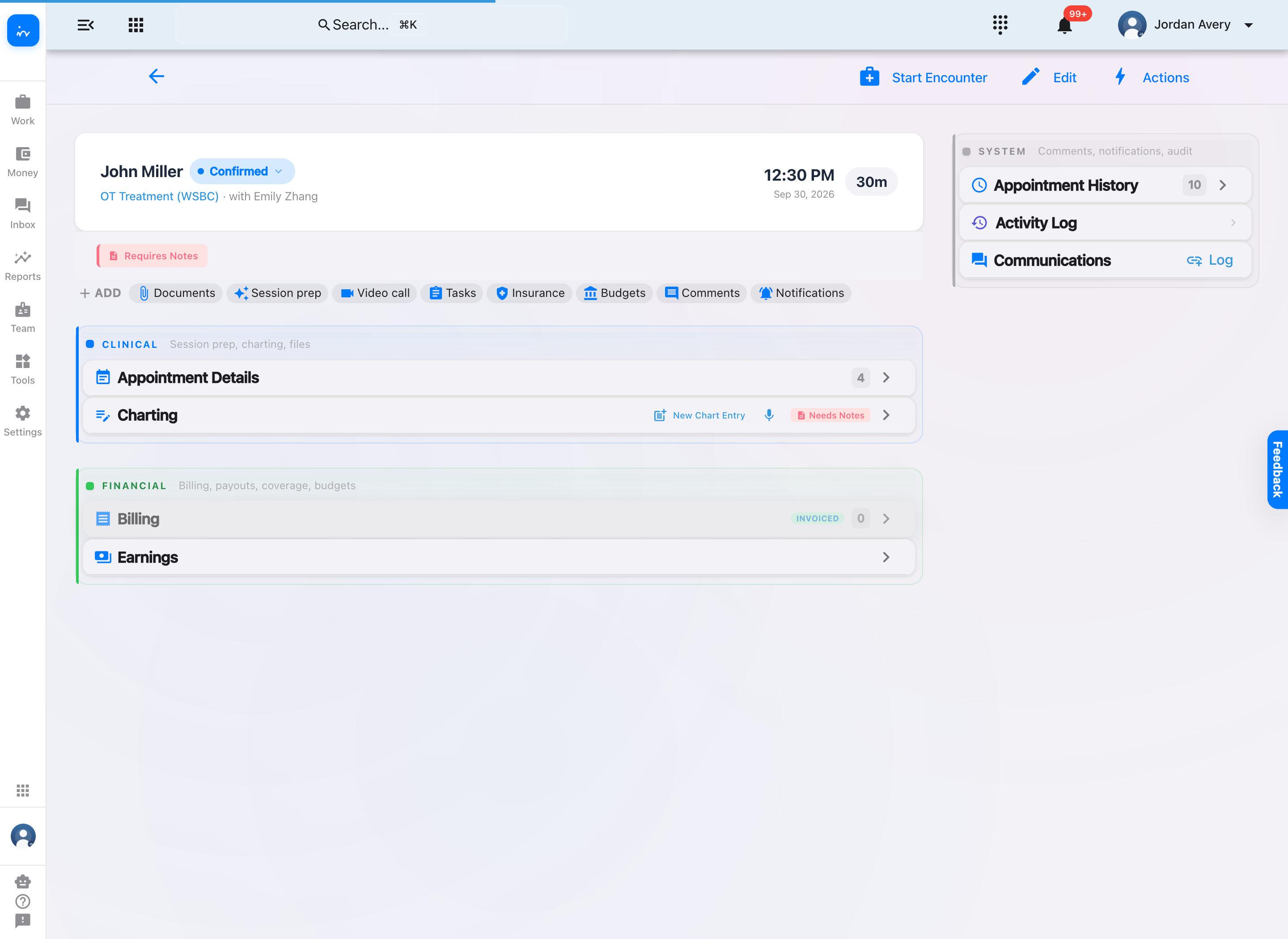Expand the Activity Log row
Image resolution: width=1288 pixels, height=939 pixels.
coord(1106,223)
